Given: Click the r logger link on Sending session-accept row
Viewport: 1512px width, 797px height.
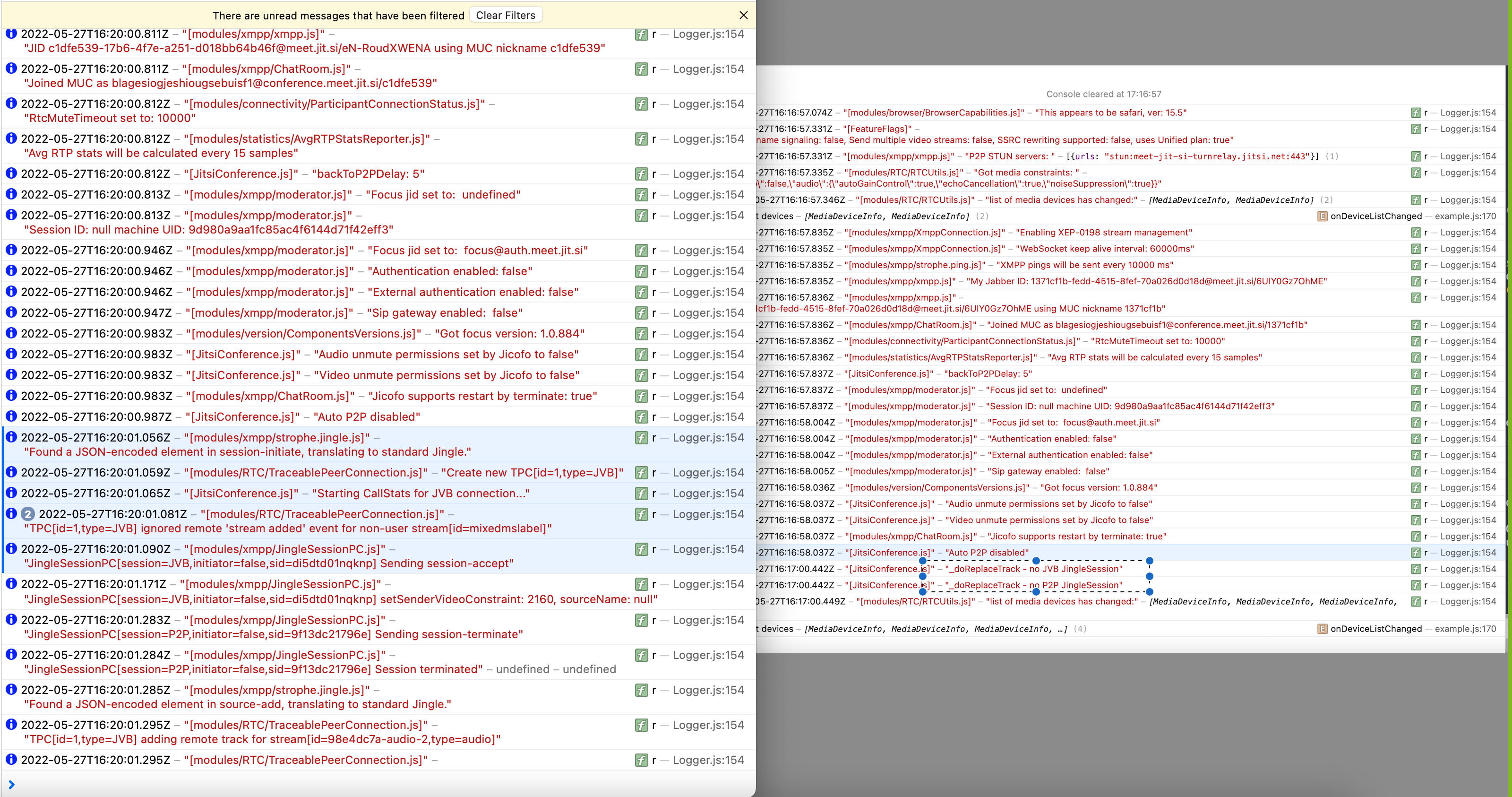Looking at the screenshot, I should click(x=654, y=549).
